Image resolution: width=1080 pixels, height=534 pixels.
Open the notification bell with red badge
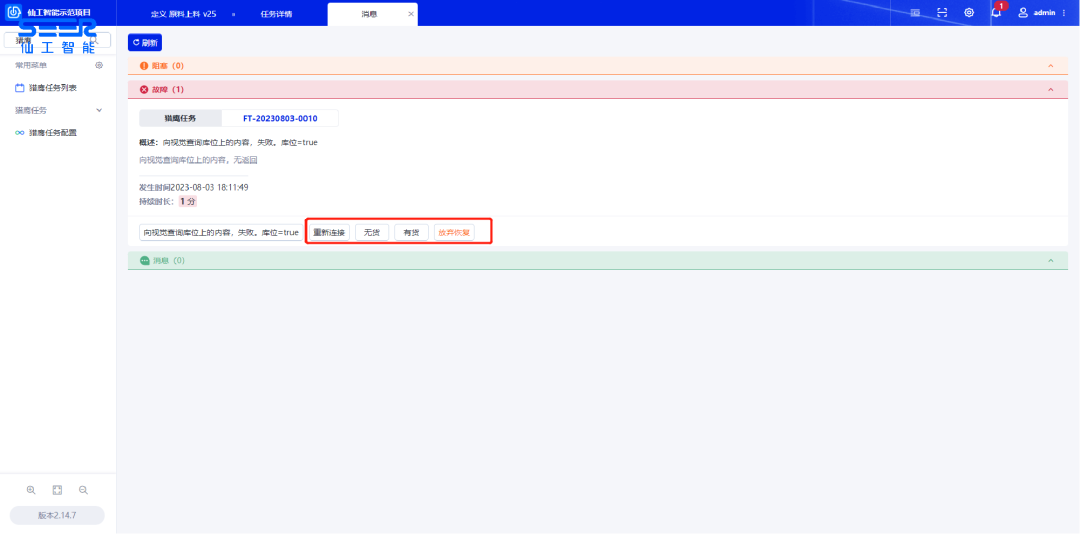(x=996, y=13)
